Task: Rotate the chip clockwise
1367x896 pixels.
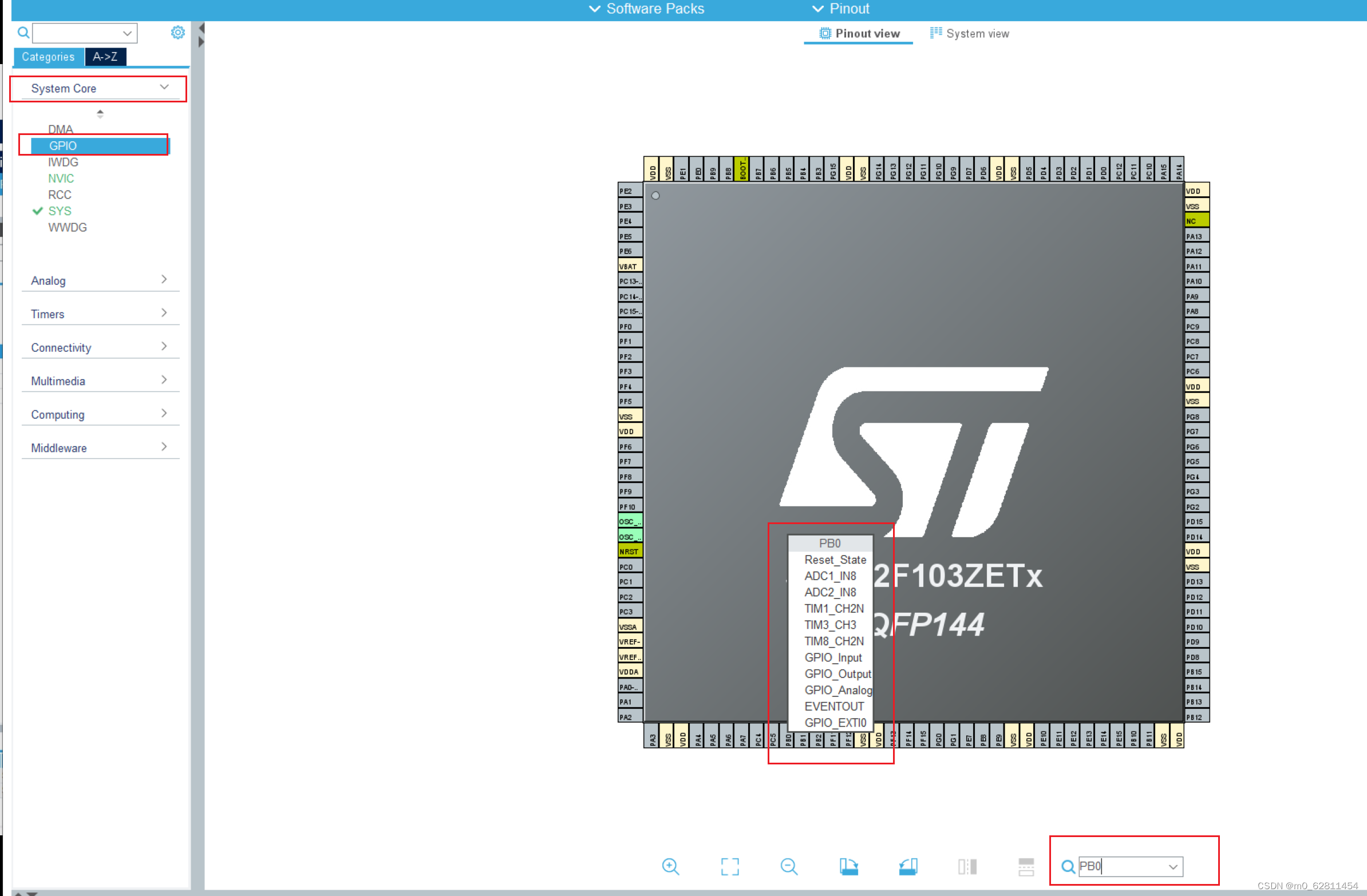Action: click(x=850, y=867)
